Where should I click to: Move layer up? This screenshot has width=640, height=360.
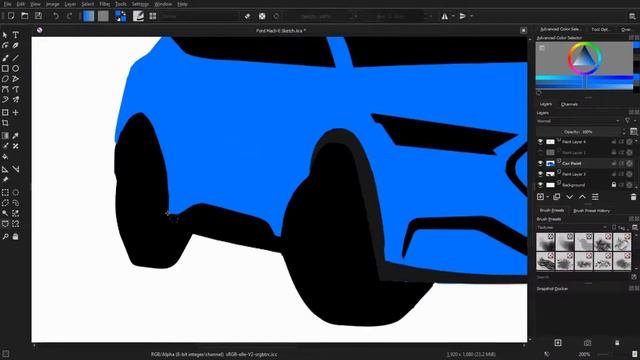[582, 197]
